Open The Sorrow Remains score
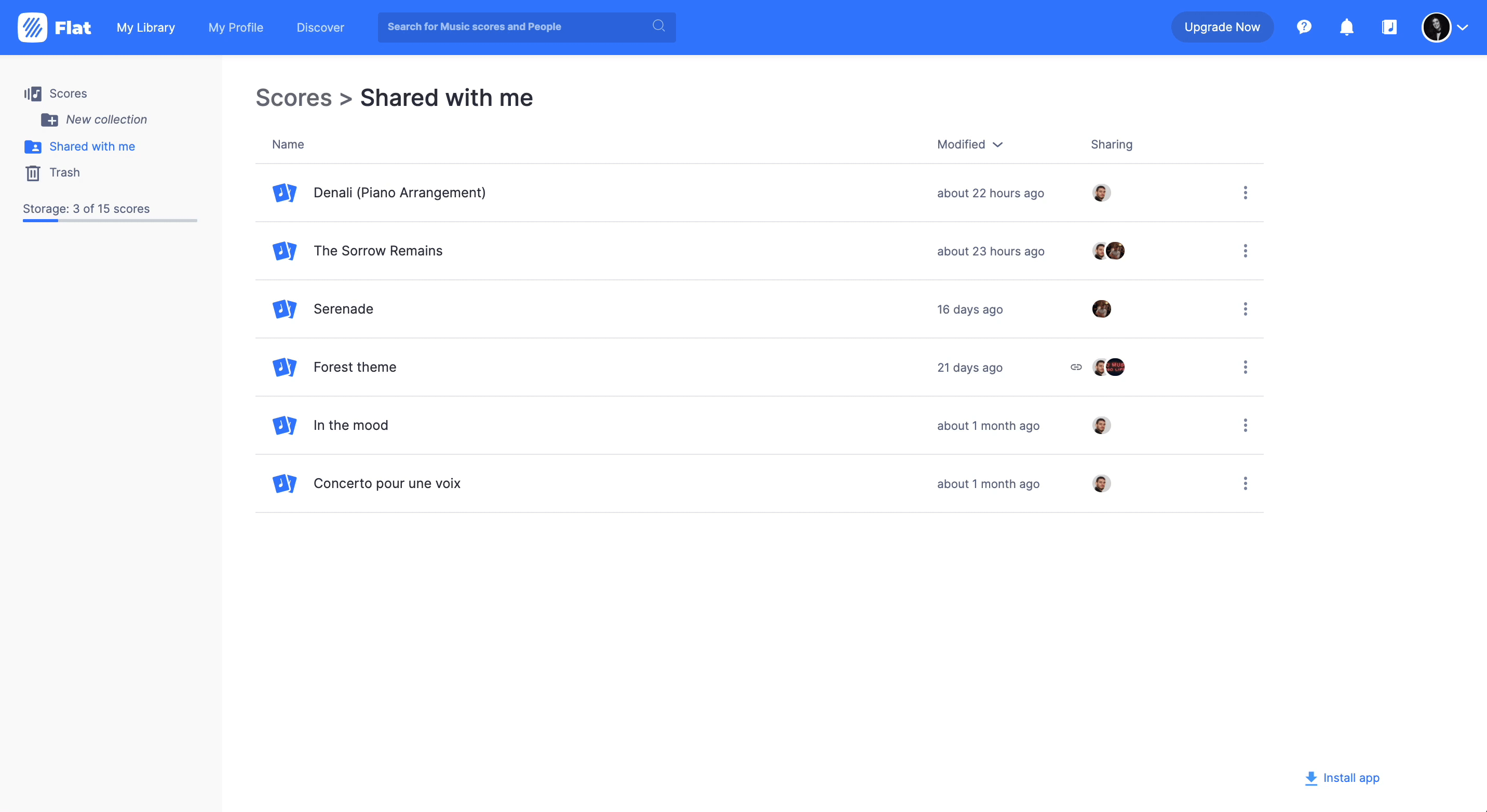Viewport: 1487px width, 812px height. point(377,251)
